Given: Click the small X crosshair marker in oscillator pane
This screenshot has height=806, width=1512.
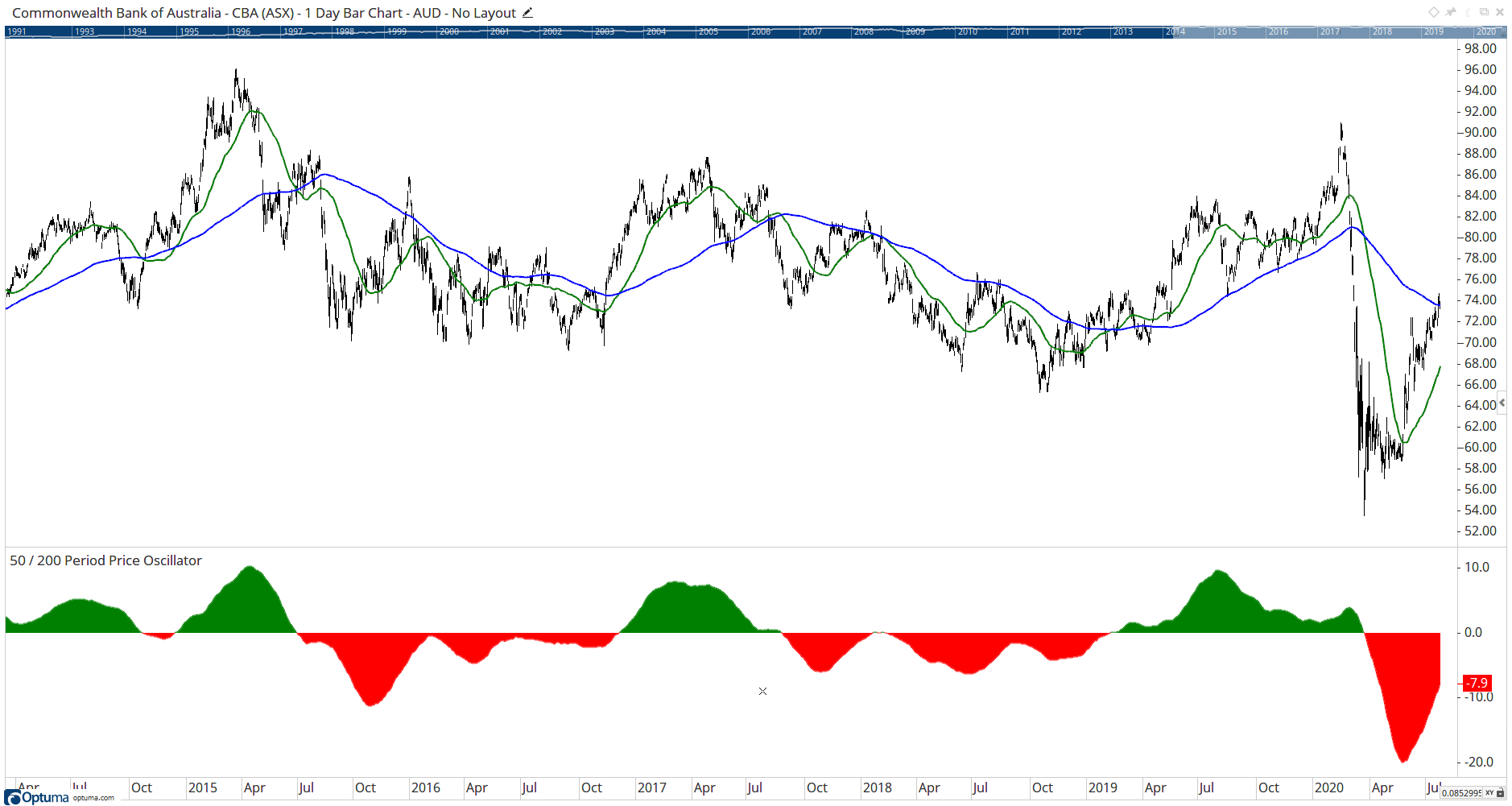Looking at the screenshot, I should (762, 691).
